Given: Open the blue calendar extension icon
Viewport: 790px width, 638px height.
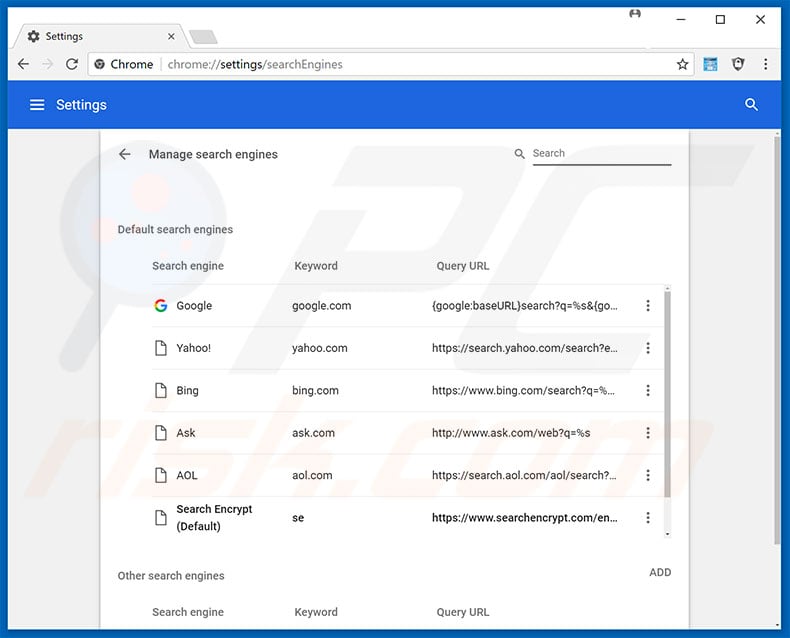Looking at the screenshot, I should [x=710, y=64].
